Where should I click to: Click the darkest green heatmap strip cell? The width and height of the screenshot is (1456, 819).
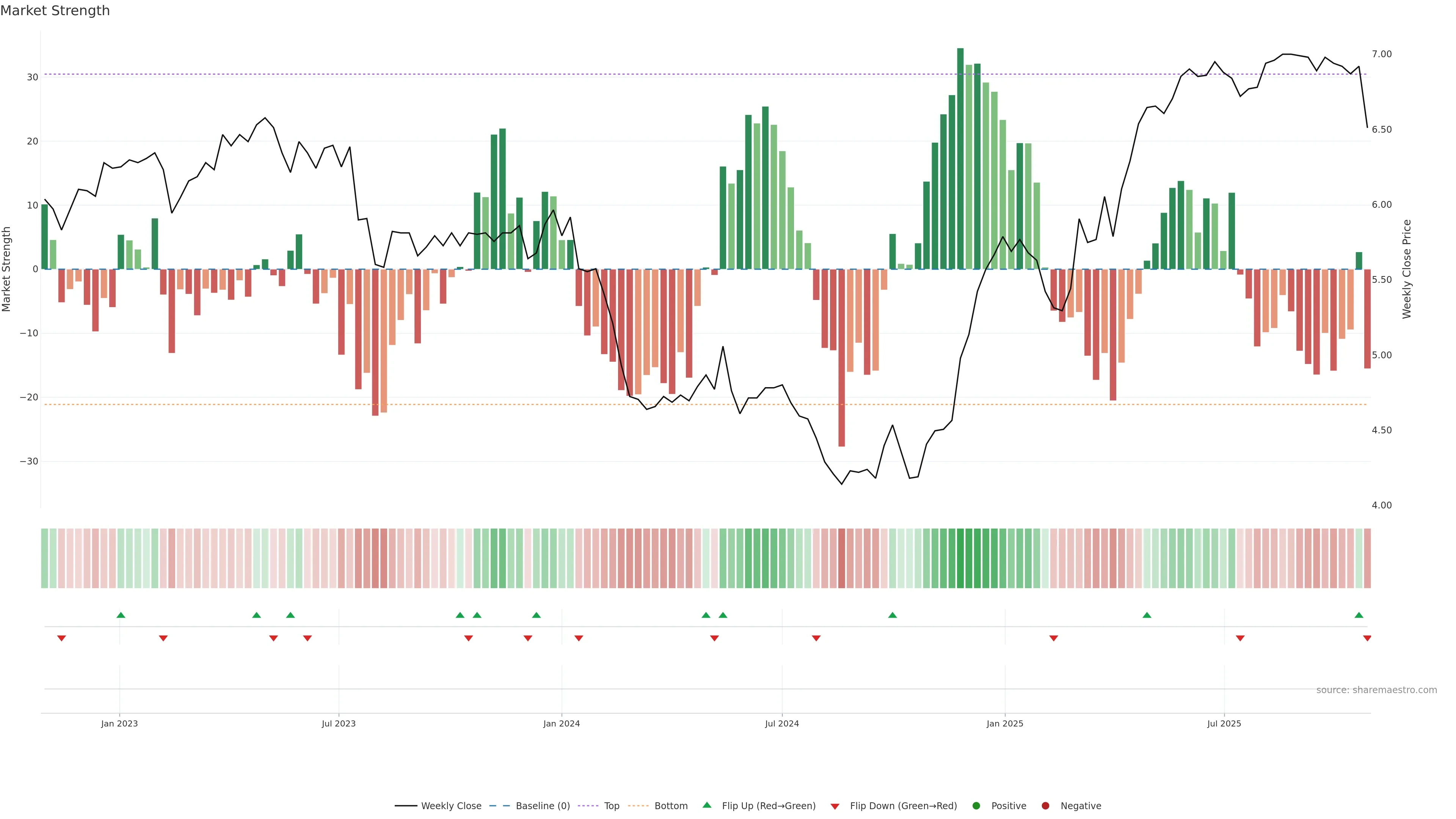(x=960, y=559)
